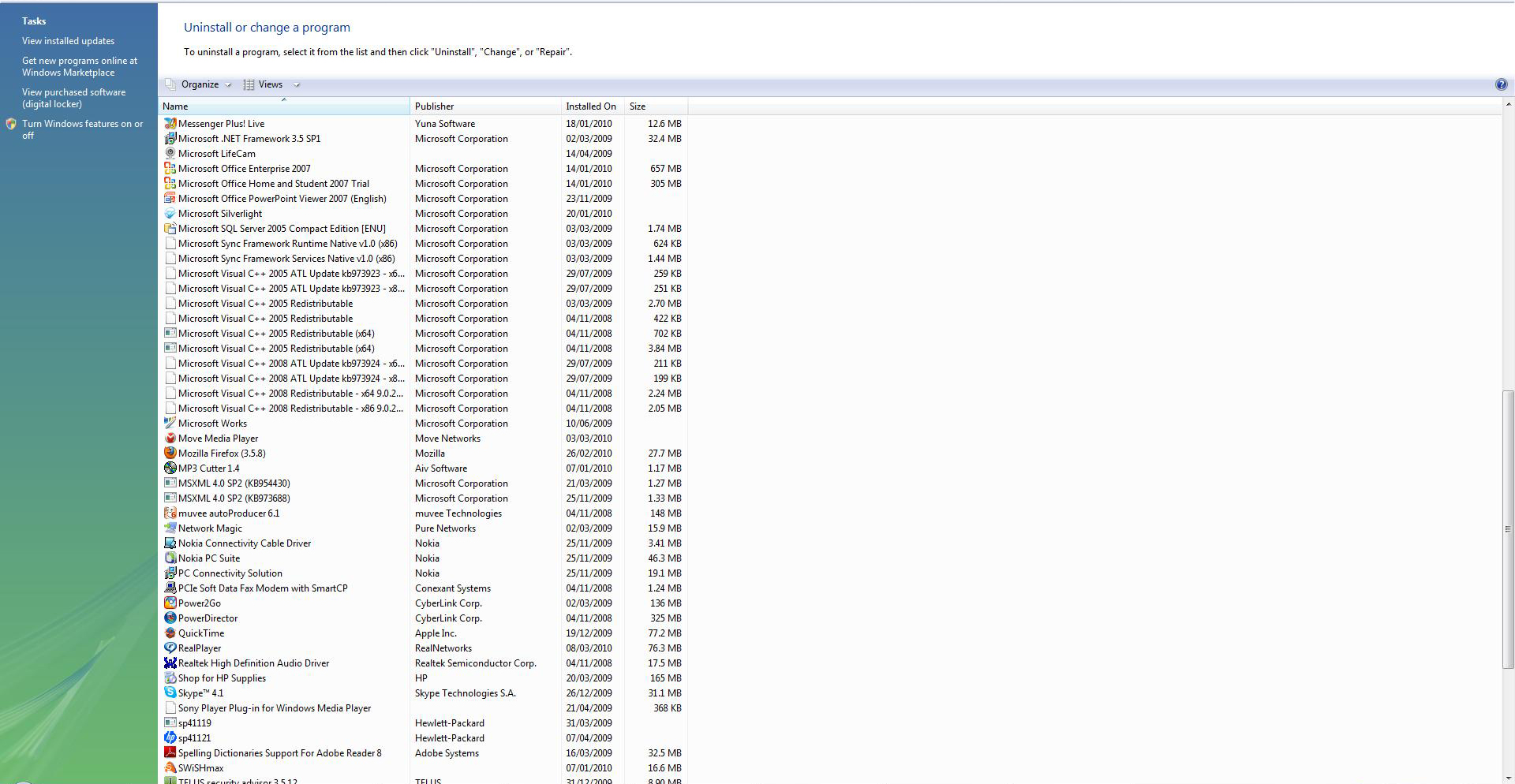Click Aiv Software publisher cell
Screen dimensions: 1515x784
441,468
